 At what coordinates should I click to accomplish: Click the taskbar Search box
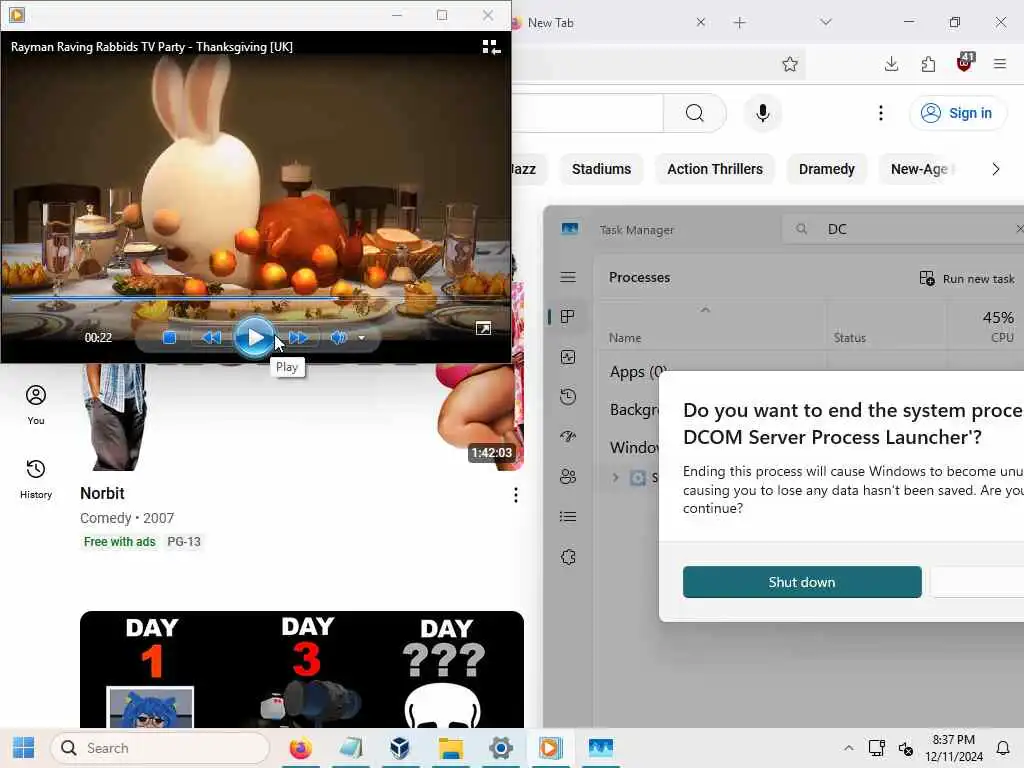160,748
